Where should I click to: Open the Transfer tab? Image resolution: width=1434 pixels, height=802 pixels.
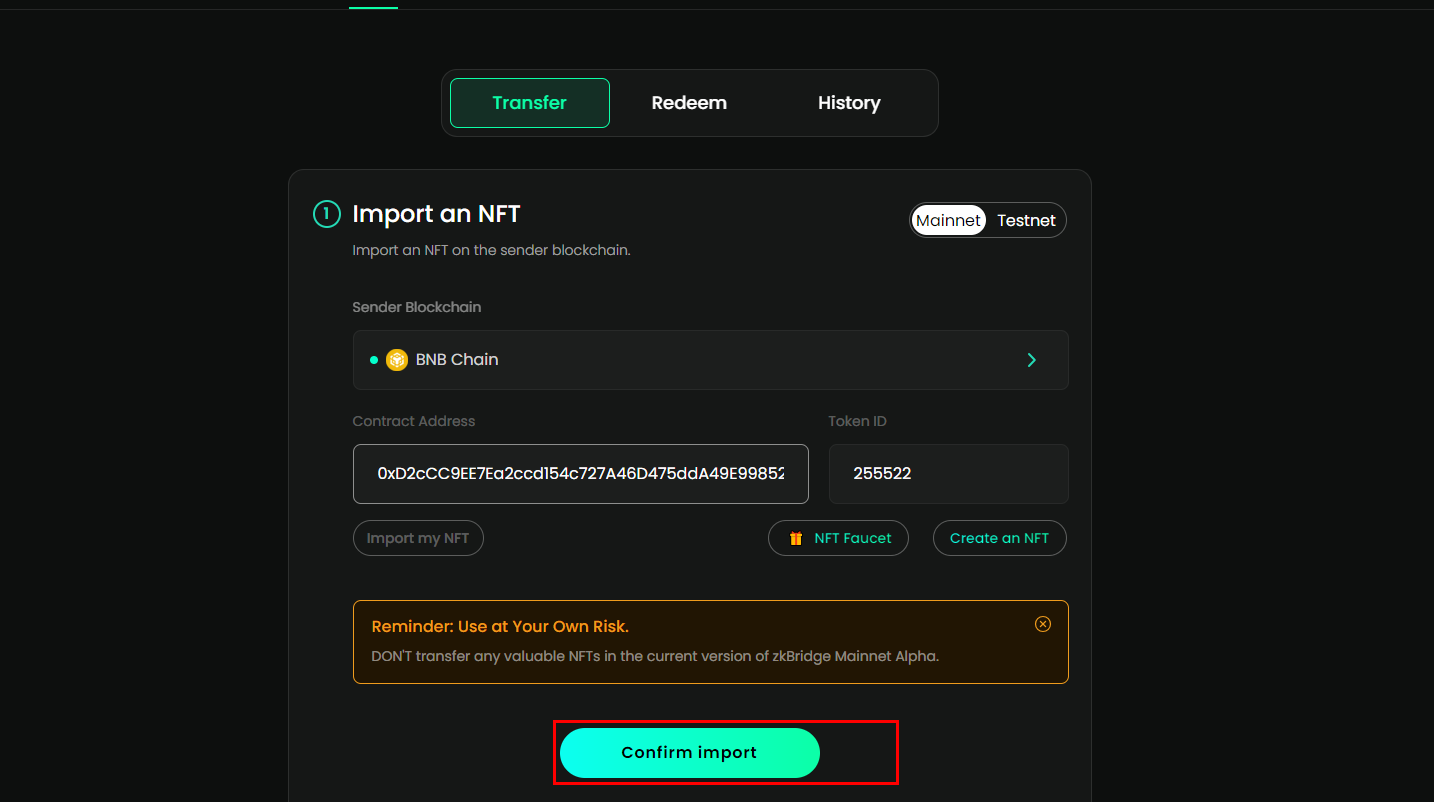tap(529, 103)
